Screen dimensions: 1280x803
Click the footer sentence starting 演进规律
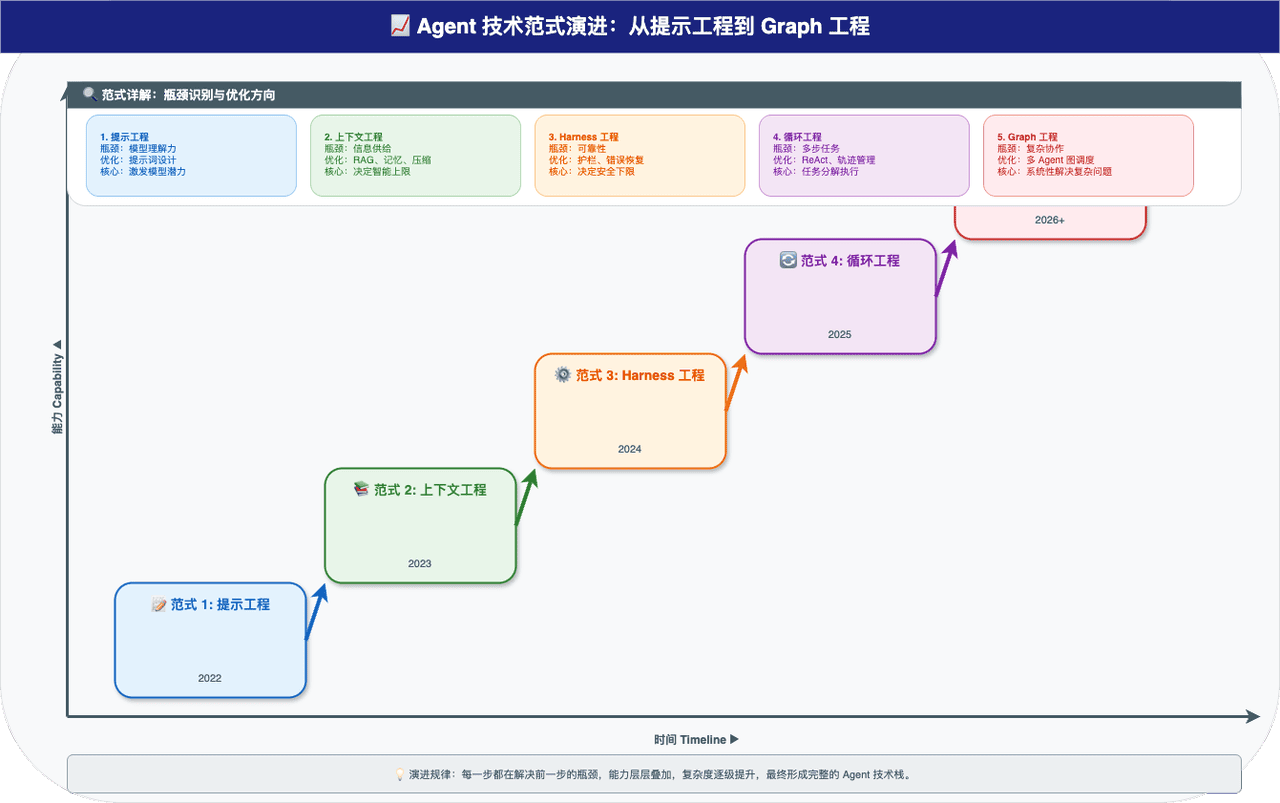click(659, 775)
